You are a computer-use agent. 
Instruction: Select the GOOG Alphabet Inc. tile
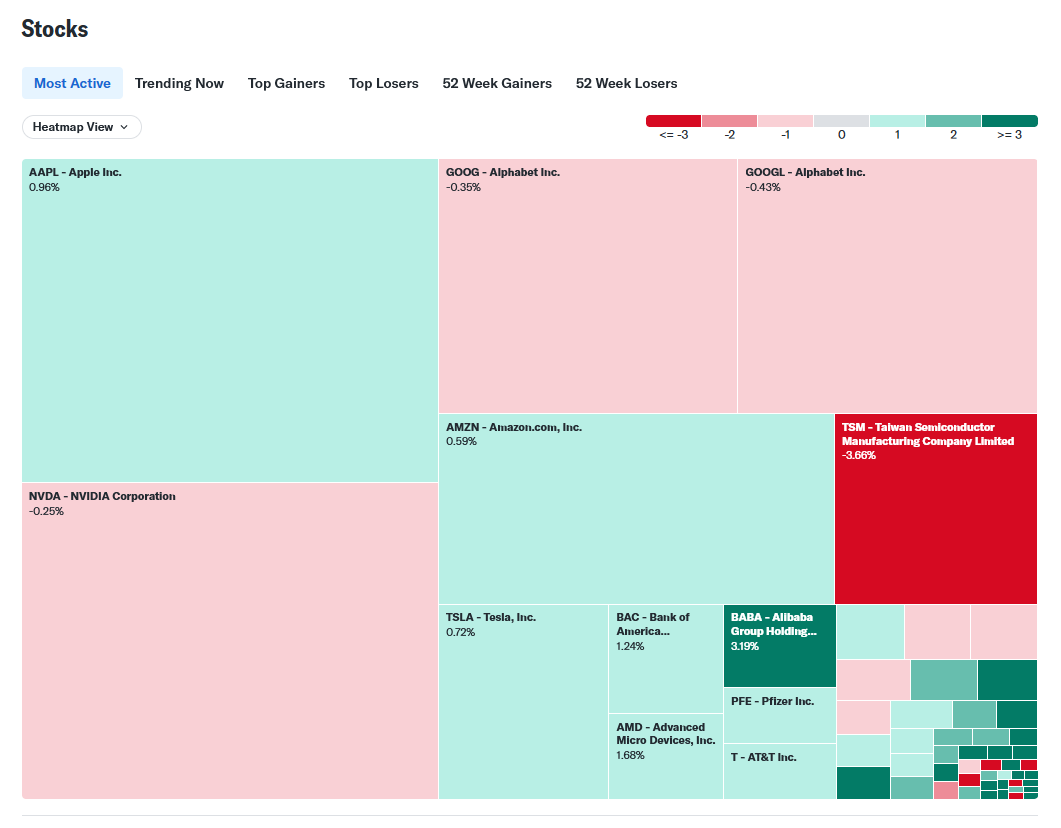pyautogui.click(x=588, y=286)
